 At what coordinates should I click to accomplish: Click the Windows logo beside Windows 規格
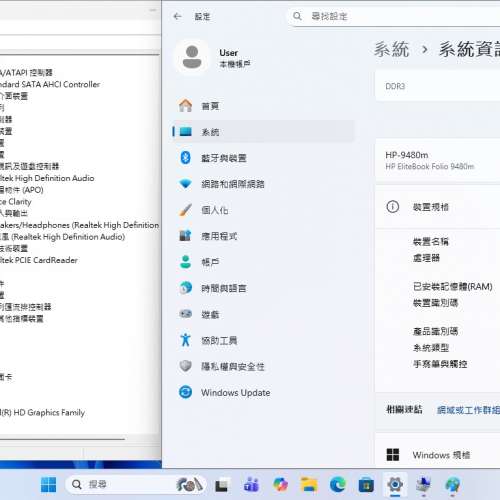(393, 455)
